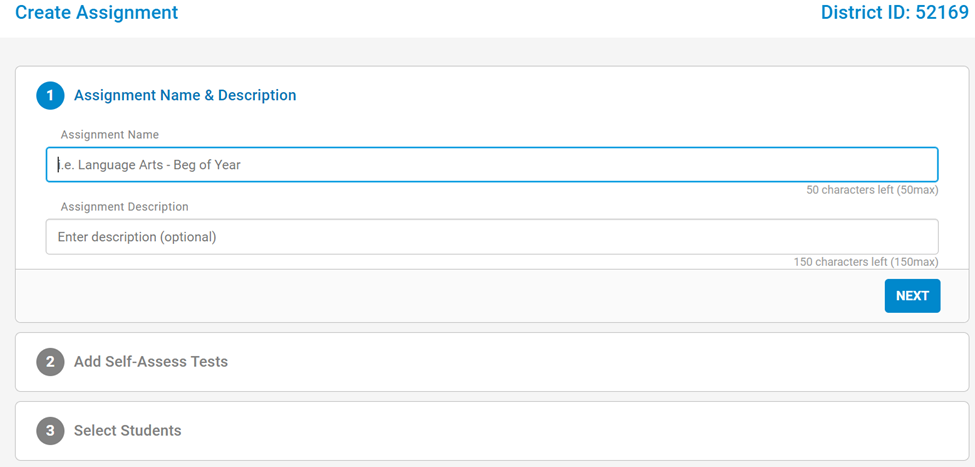Click the step 2 number circle icon

click(50, 362)
